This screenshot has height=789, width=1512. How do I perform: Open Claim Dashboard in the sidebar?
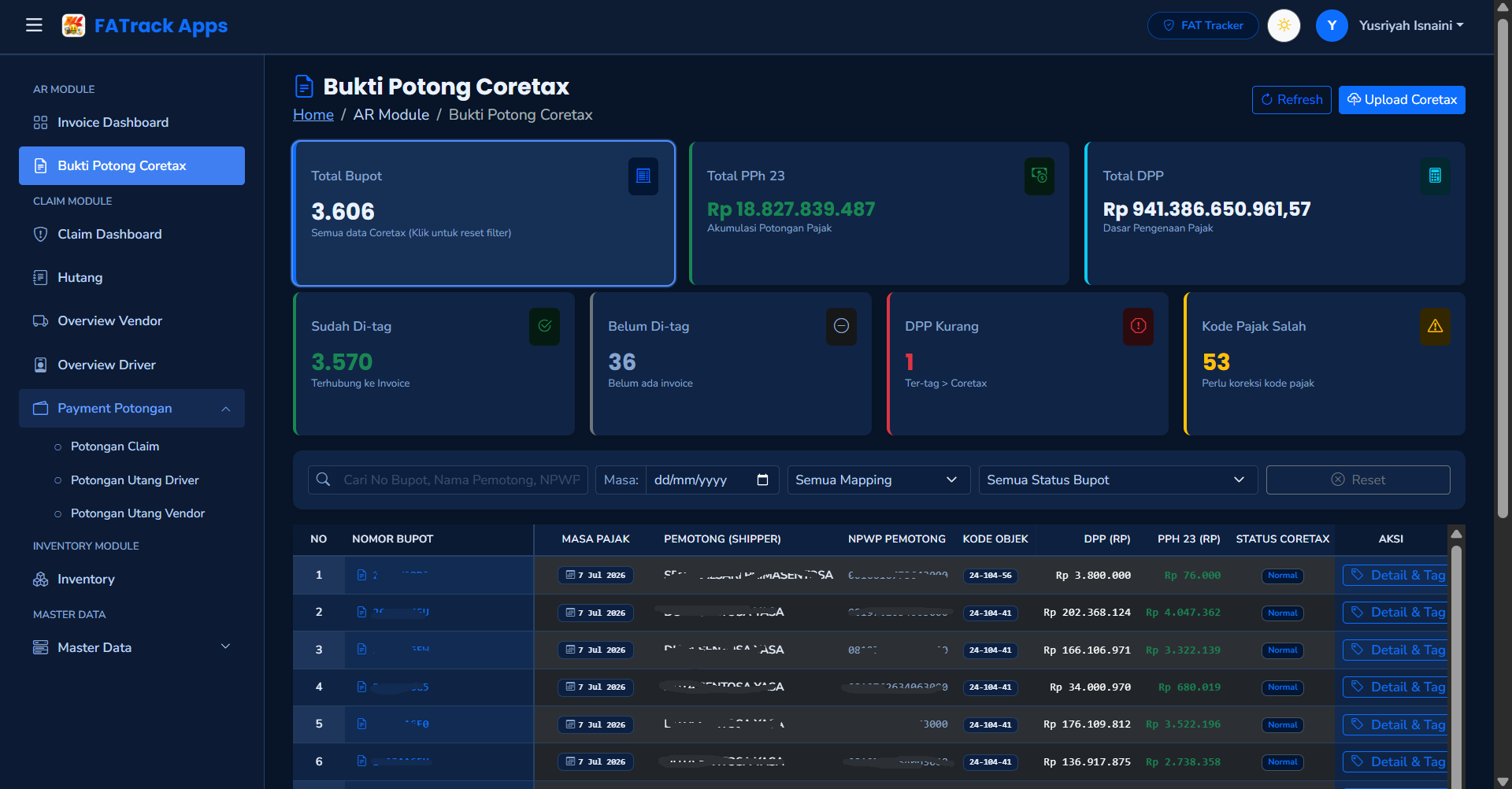coord(132,234)
